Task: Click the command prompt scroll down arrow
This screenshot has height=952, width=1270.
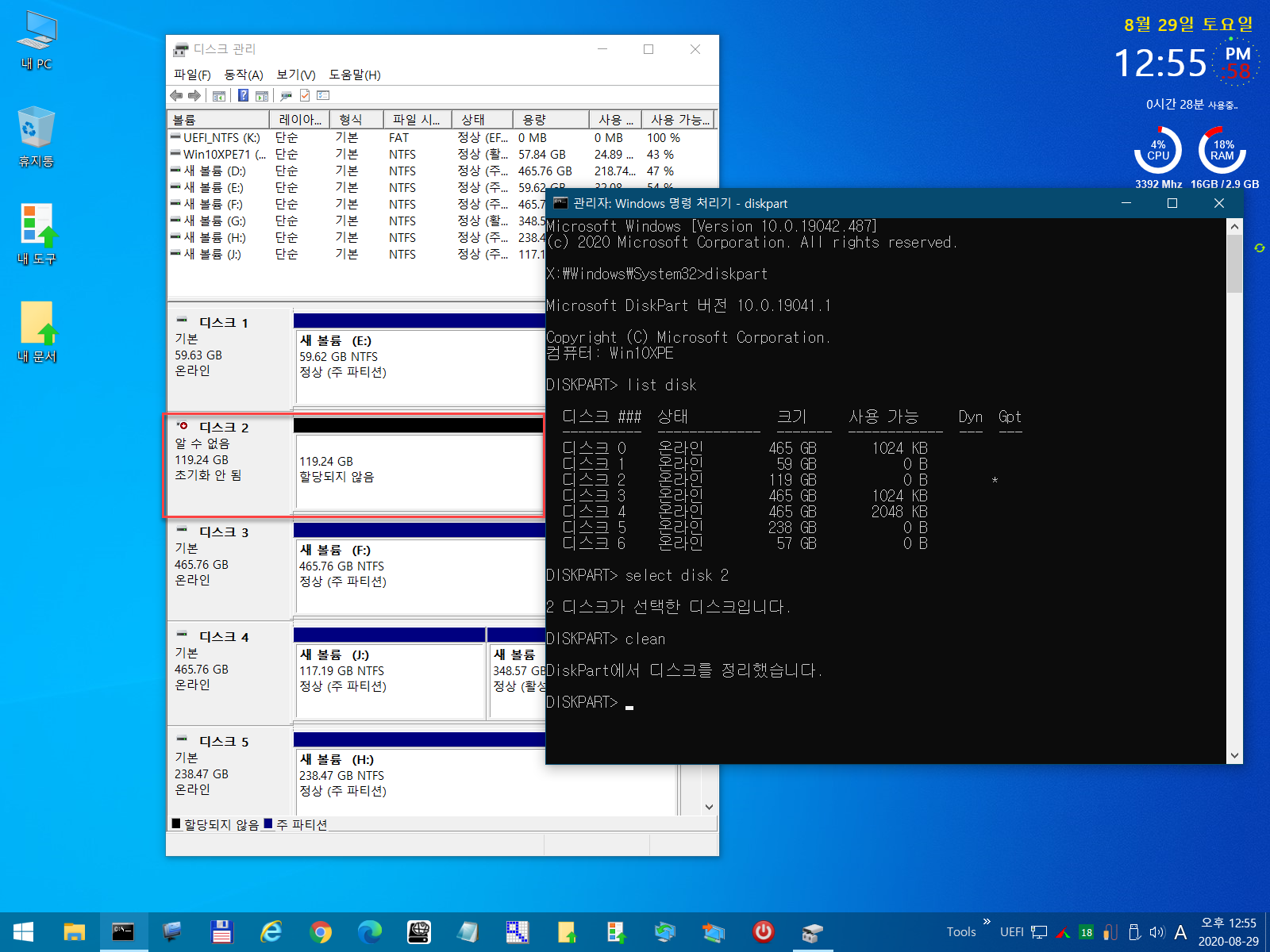Action: [x=1234, y=756]
